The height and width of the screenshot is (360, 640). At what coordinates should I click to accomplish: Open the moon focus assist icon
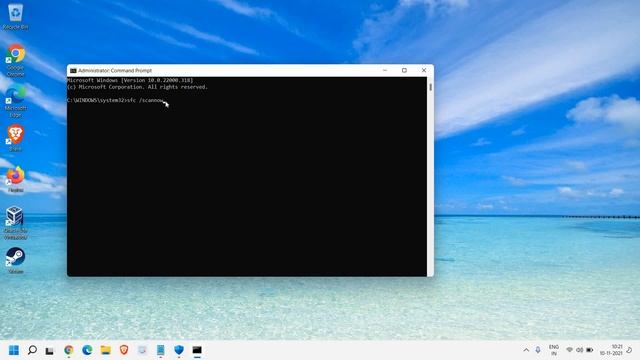pyautogui.click(x=630, y=350)
